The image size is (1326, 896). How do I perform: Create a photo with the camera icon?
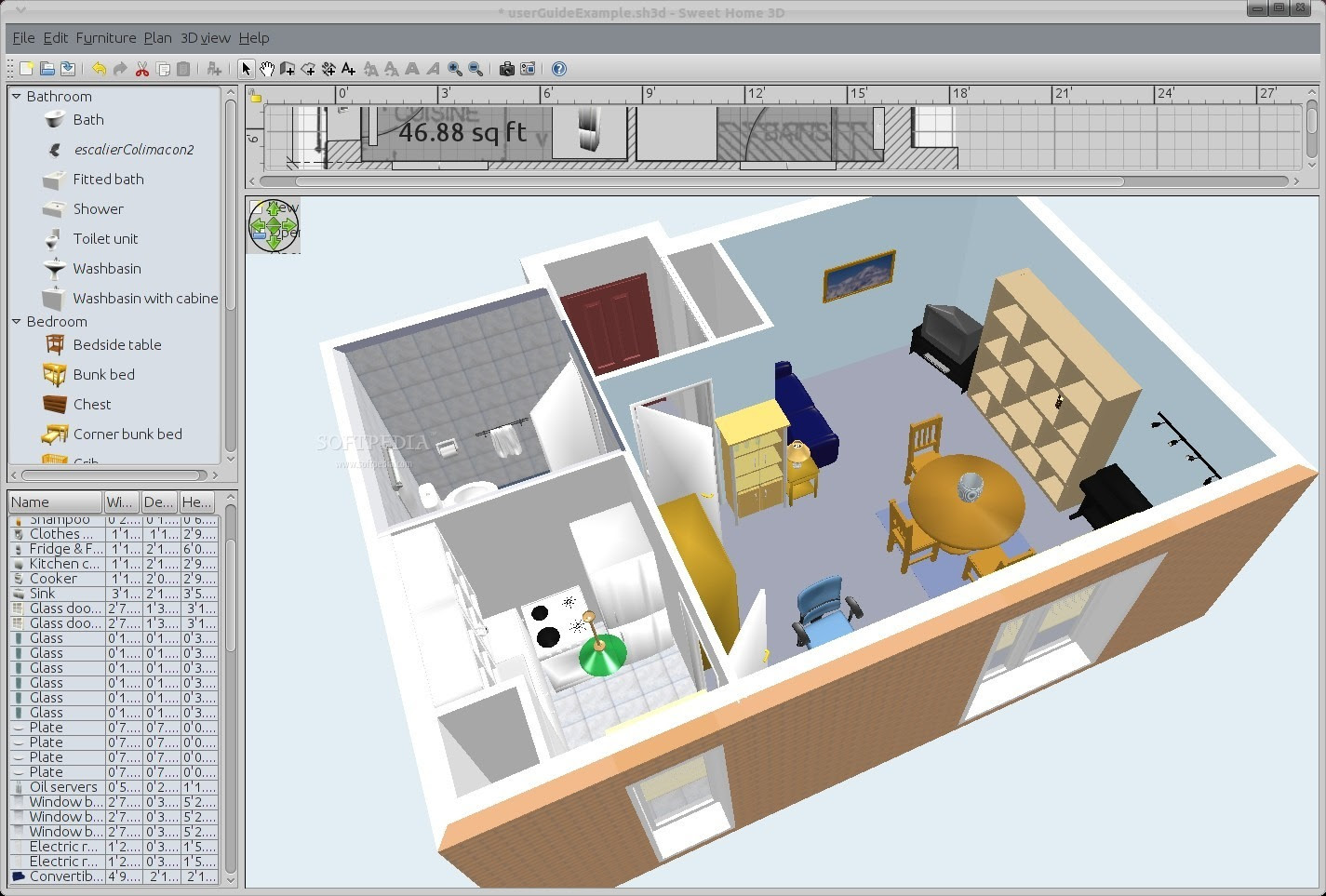[x=506, y=68]
